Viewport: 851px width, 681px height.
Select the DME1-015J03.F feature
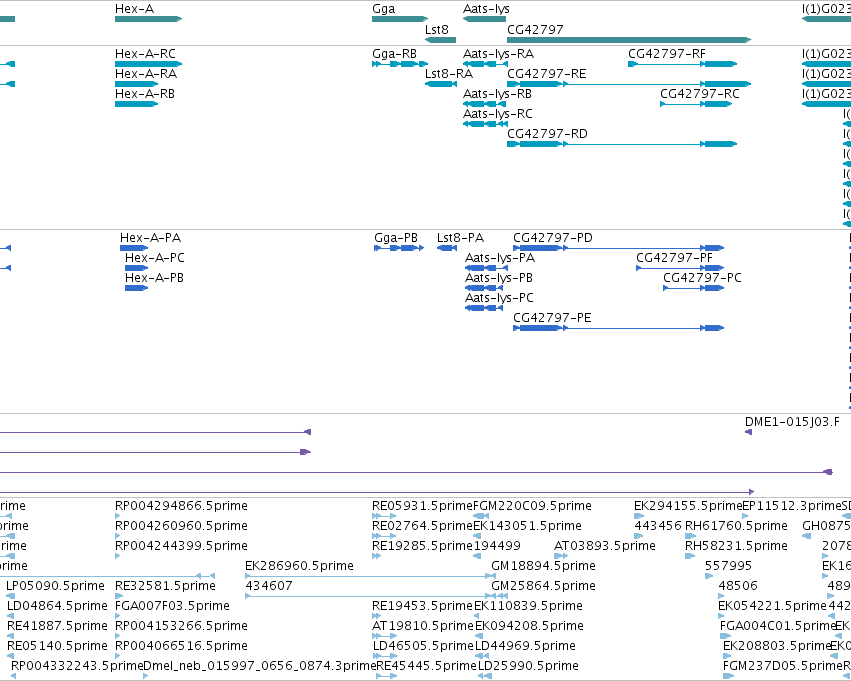click(748, 432)
